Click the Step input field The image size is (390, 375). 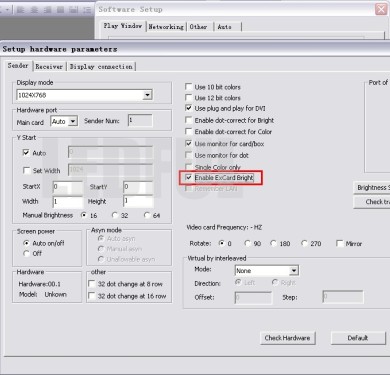click(x=343, y=297)
